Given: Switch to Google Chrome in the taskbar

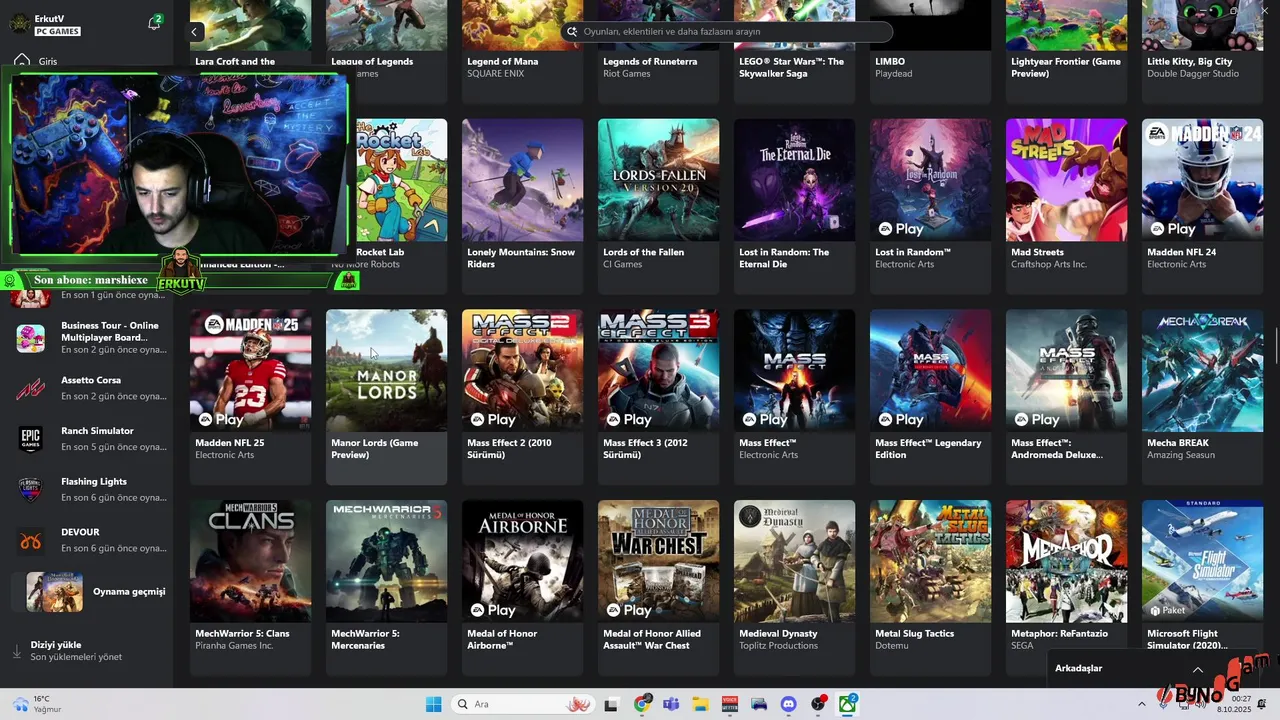Looking at the screenshot, I should 642,704.
